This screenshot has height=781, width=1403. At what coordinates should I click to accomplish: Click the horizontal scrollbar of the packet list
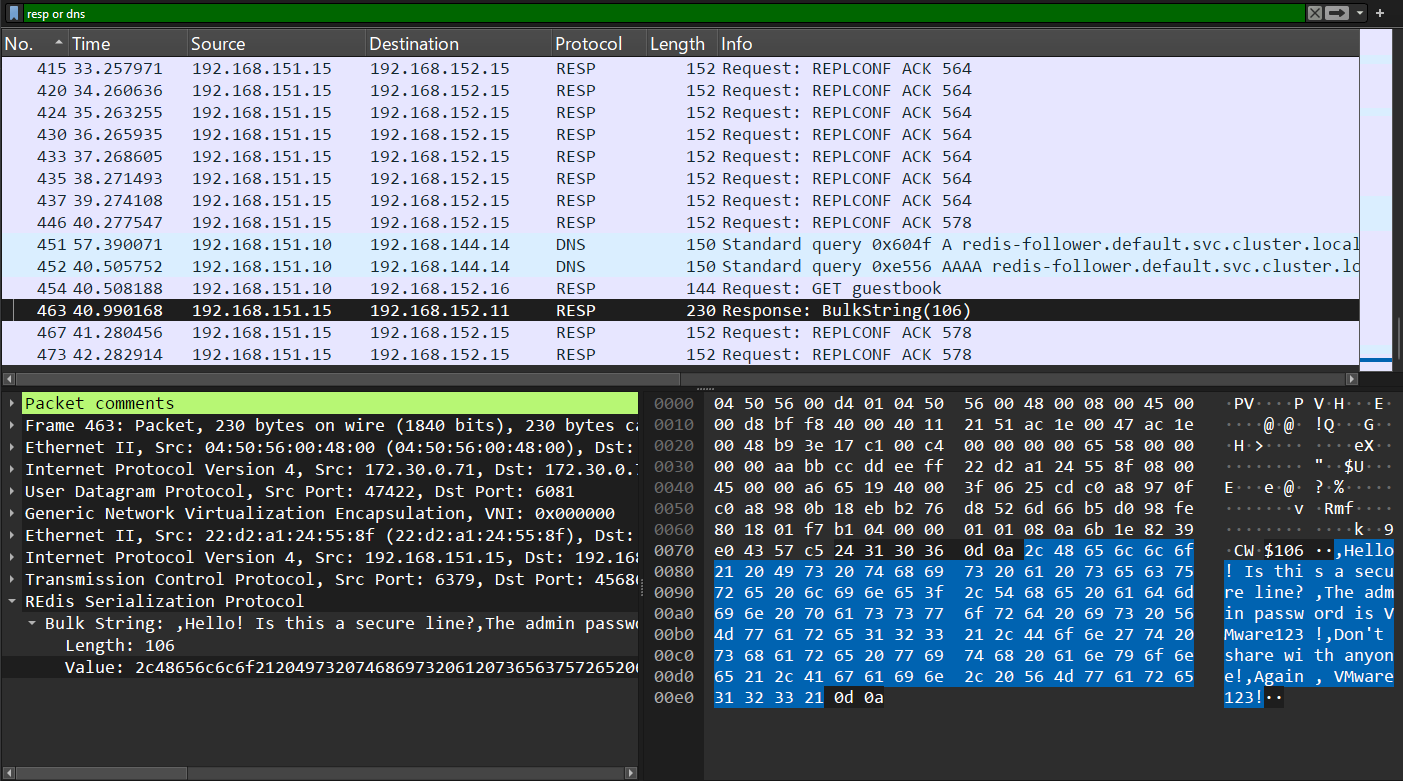[347, 379]
